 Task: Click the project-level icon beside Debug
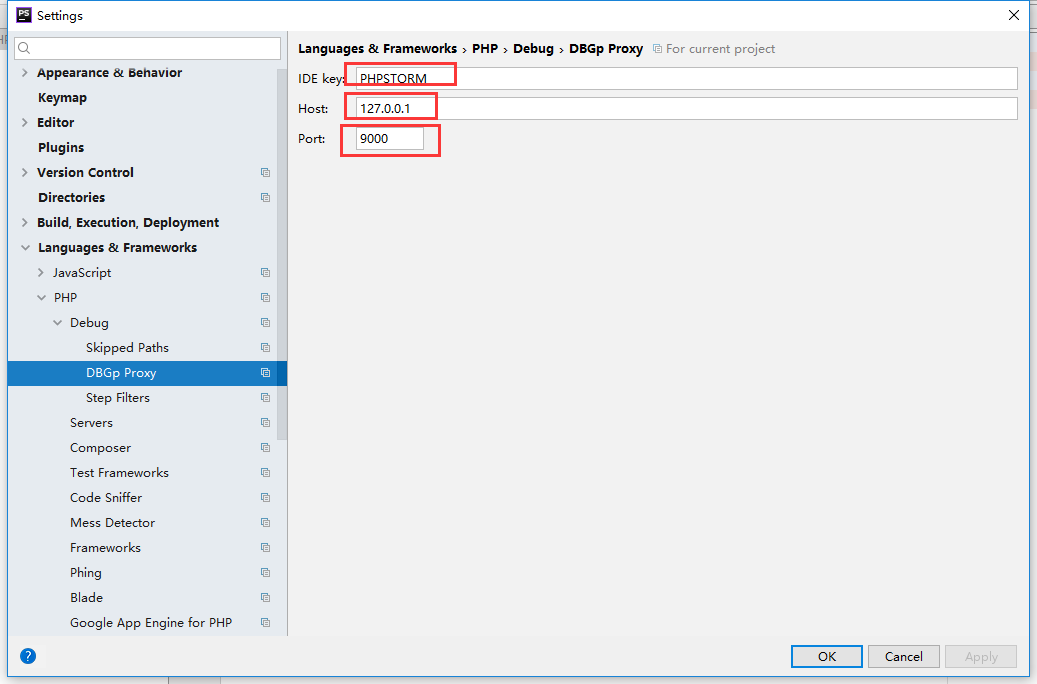pos(265,323)
